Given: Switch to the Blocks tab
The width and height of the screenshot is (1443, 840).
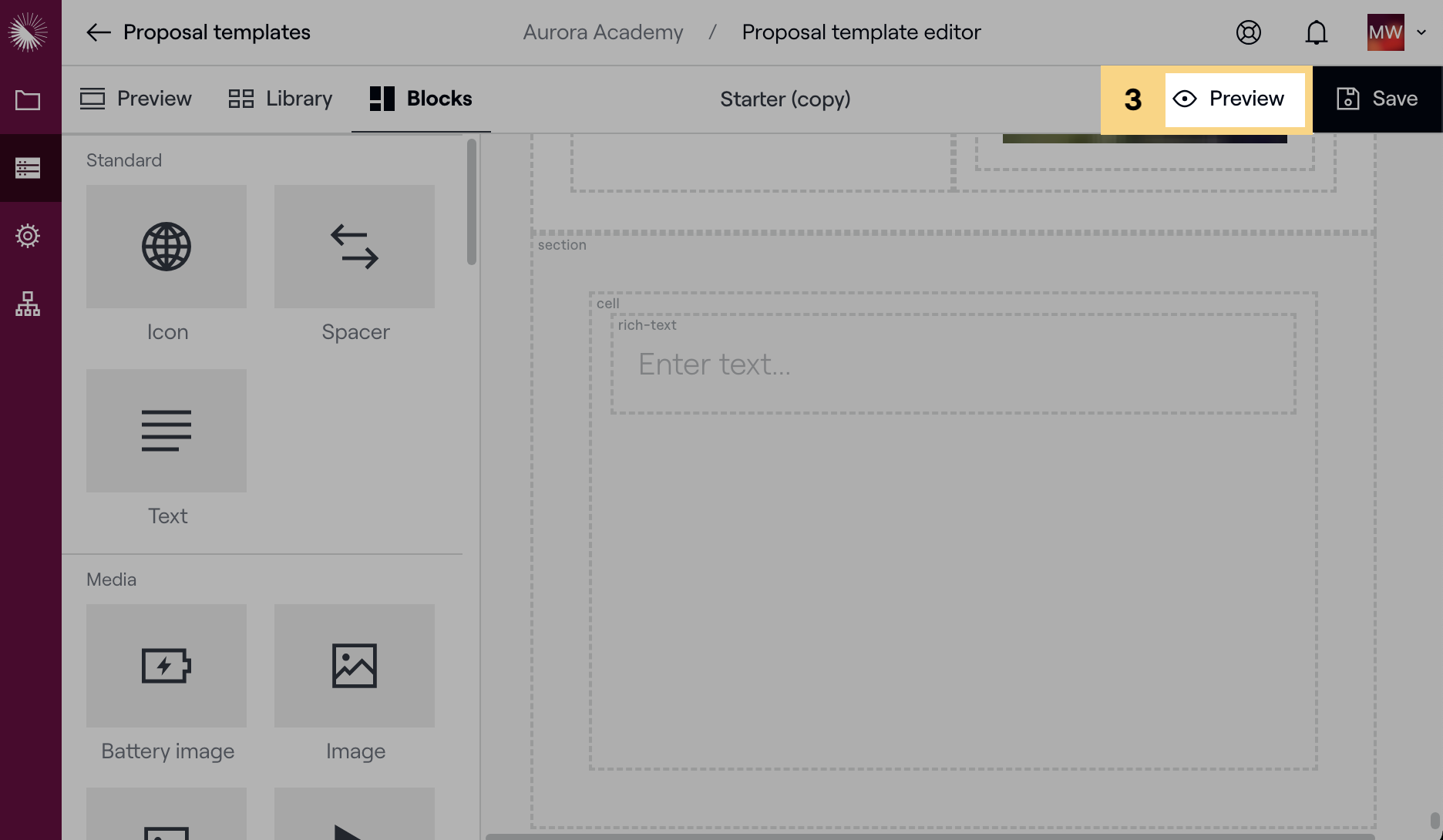Looking at the screenshot, I should tap(421, 99).
